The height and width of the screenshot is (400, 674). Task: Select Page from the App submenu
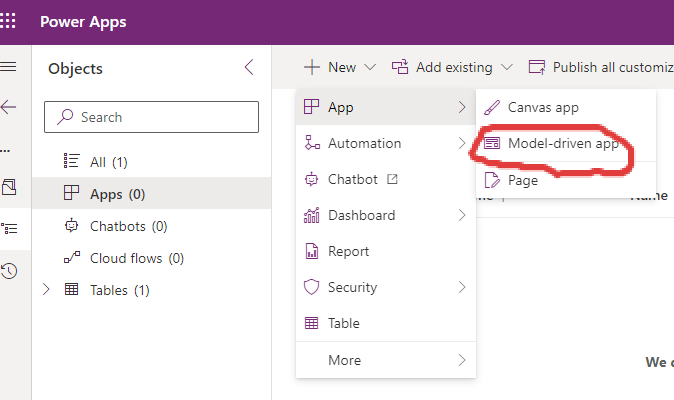click(522, 180)
